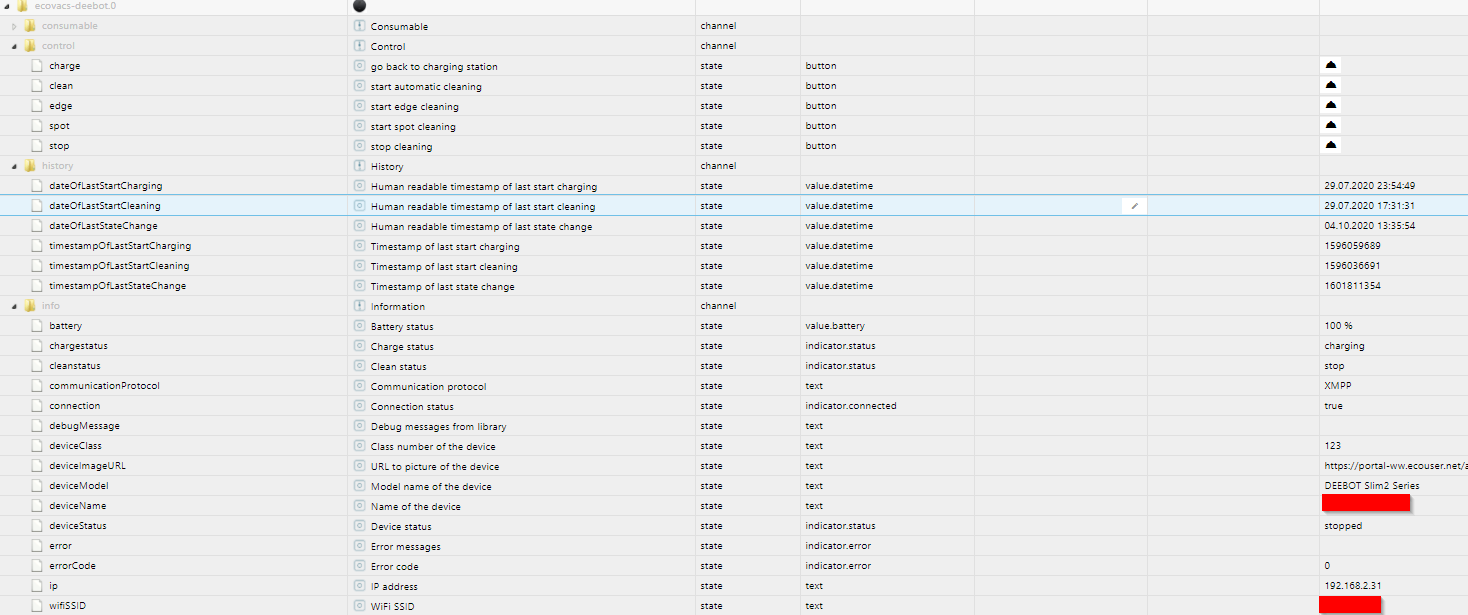Screen dimensions: 1468x615
Task: Trigger the spot cleaning button icon
Action: point(1330,125)
